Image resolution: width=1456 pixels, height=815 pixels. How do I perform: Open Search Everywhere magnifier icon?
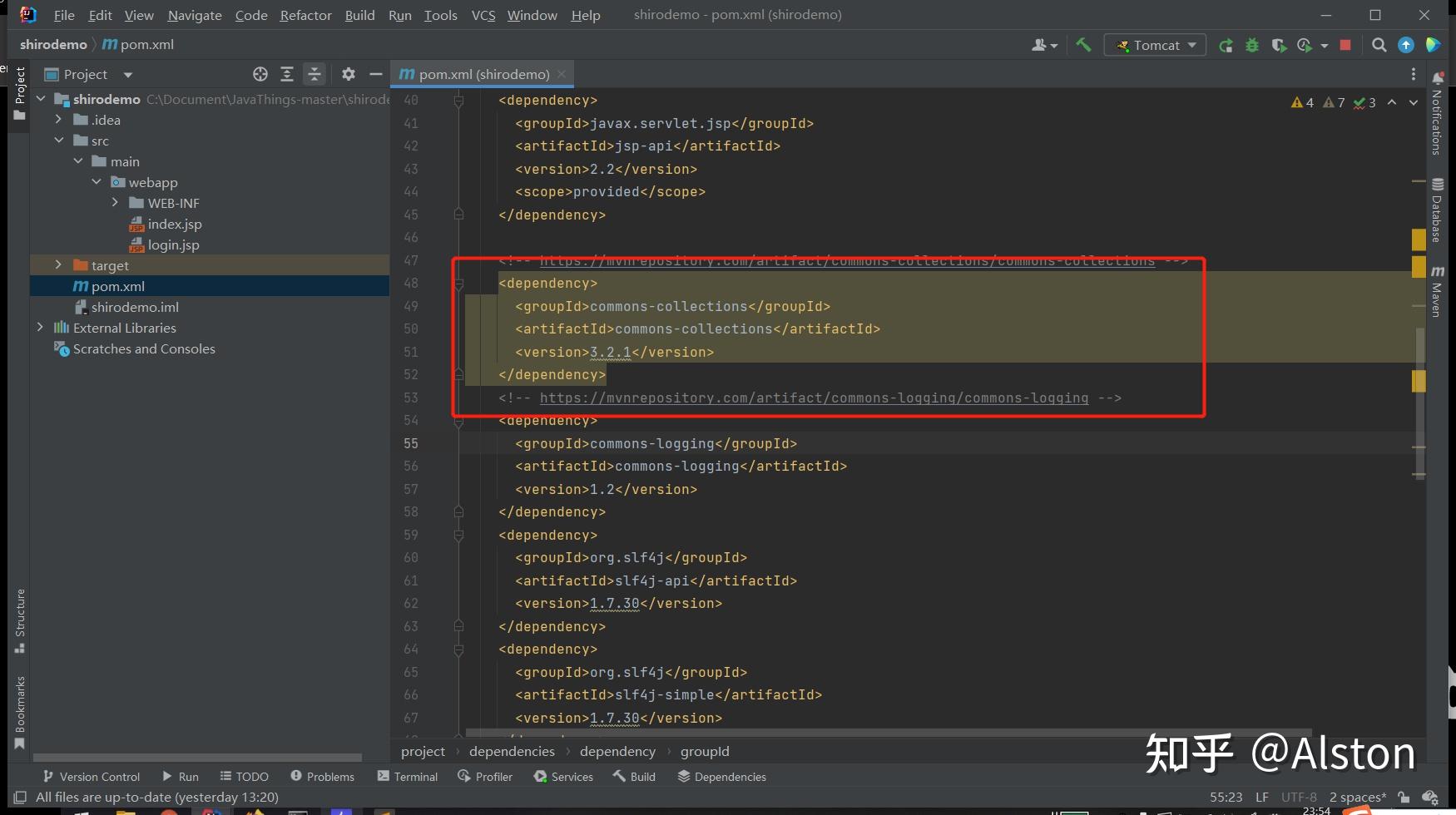pos(1379,45)
